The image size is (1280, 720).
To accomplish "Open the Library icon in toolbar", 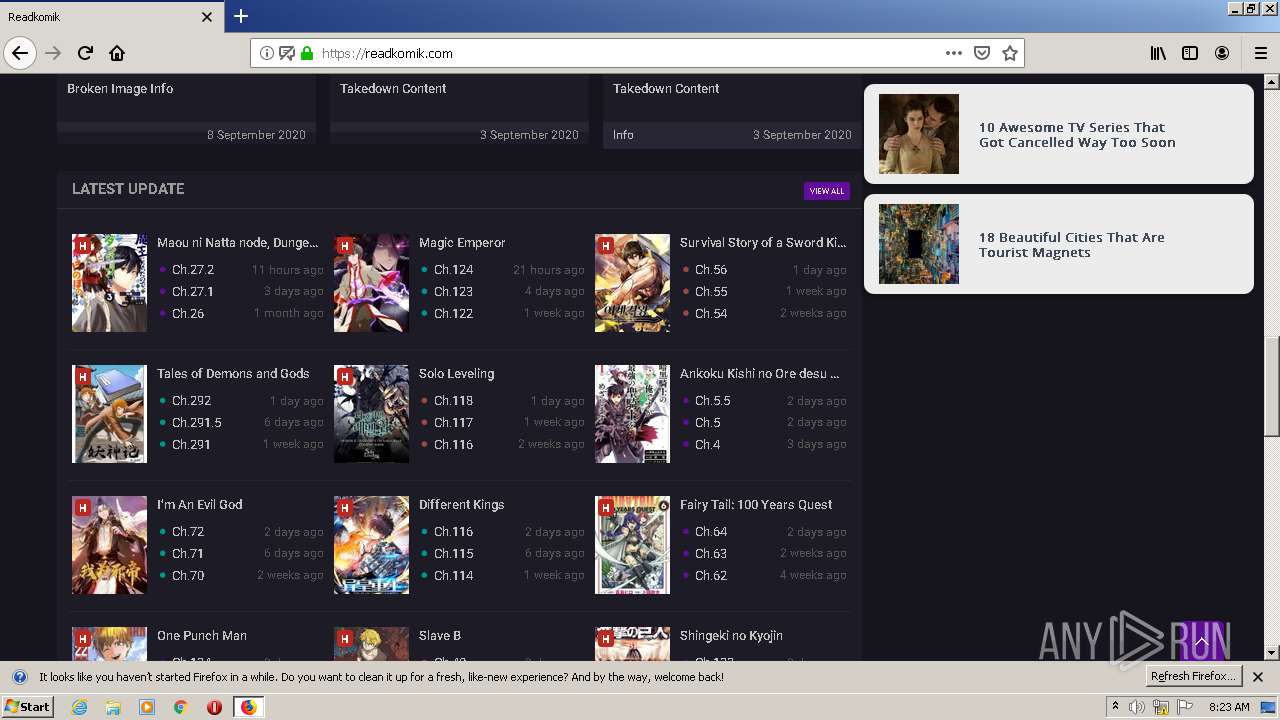I will (x=1158, y=53).
